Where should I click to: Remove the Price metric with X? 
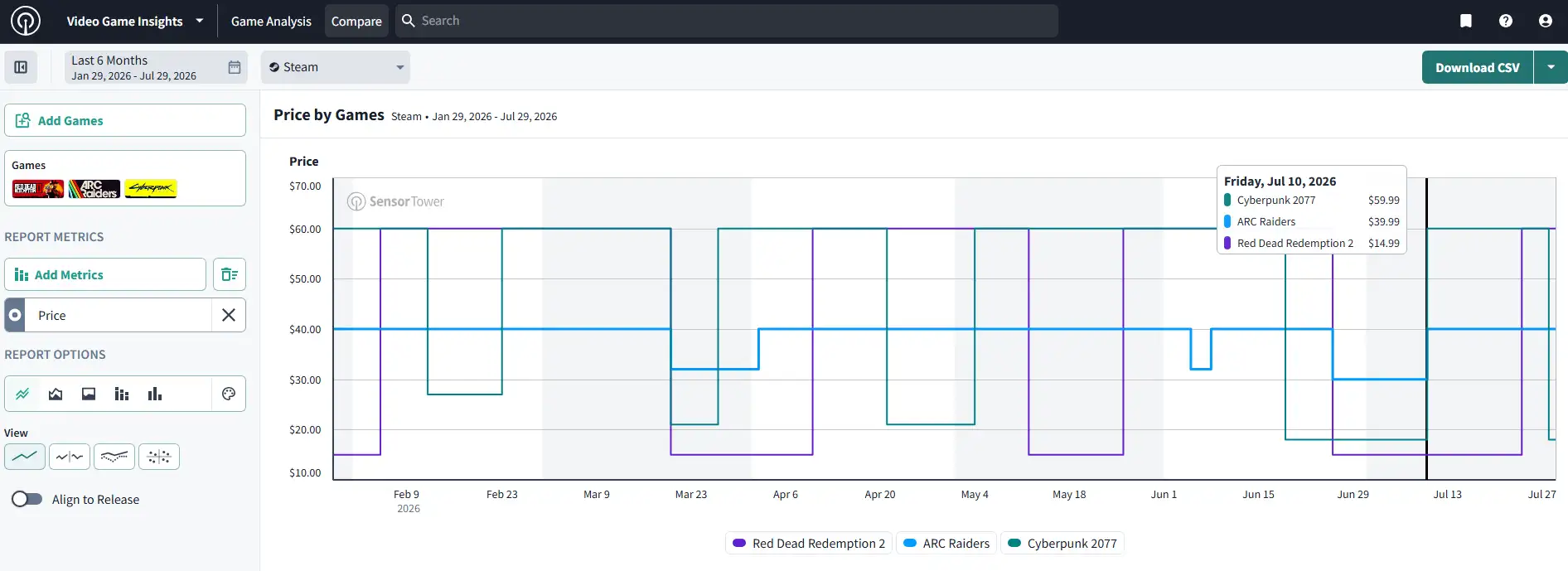229,315
